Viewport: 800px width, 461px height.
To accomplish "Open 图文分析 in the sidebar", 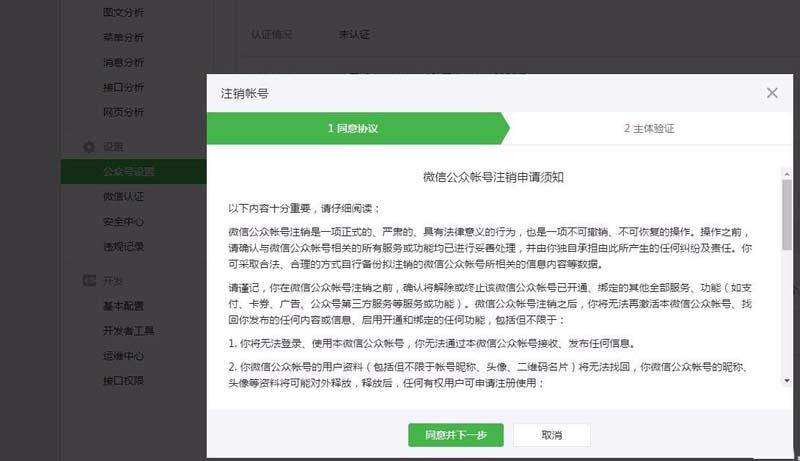I will tap(123, 12).
